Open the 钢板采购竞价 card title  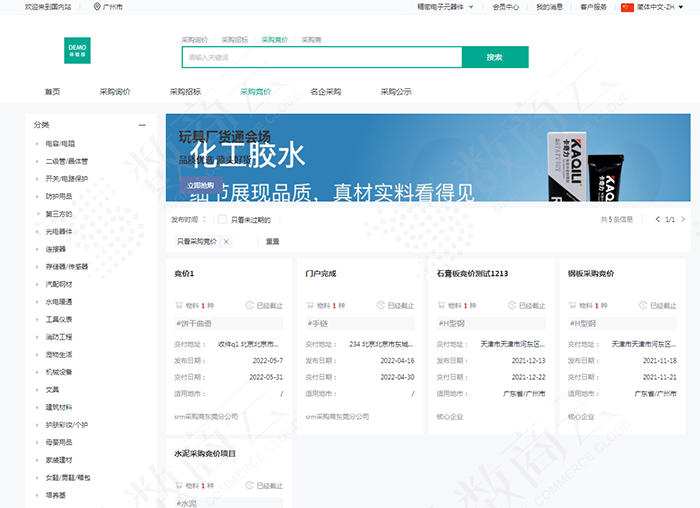(x=591, y=273)
